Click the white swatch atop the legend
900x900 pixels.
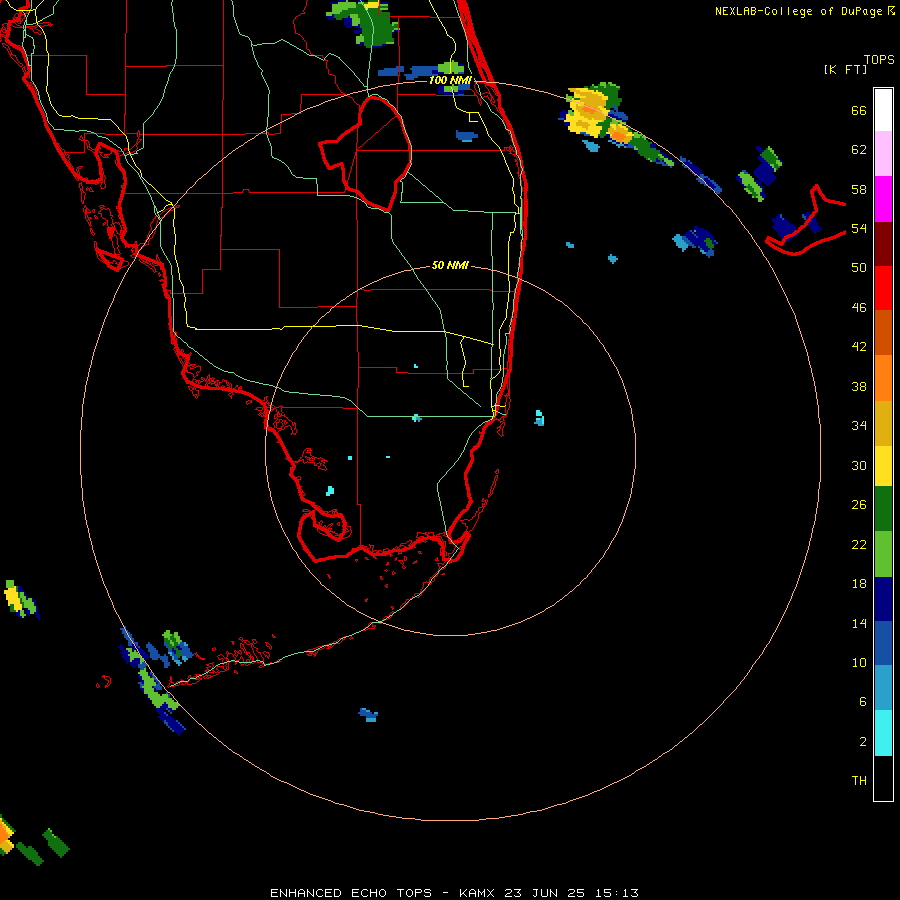click(883, 110)
